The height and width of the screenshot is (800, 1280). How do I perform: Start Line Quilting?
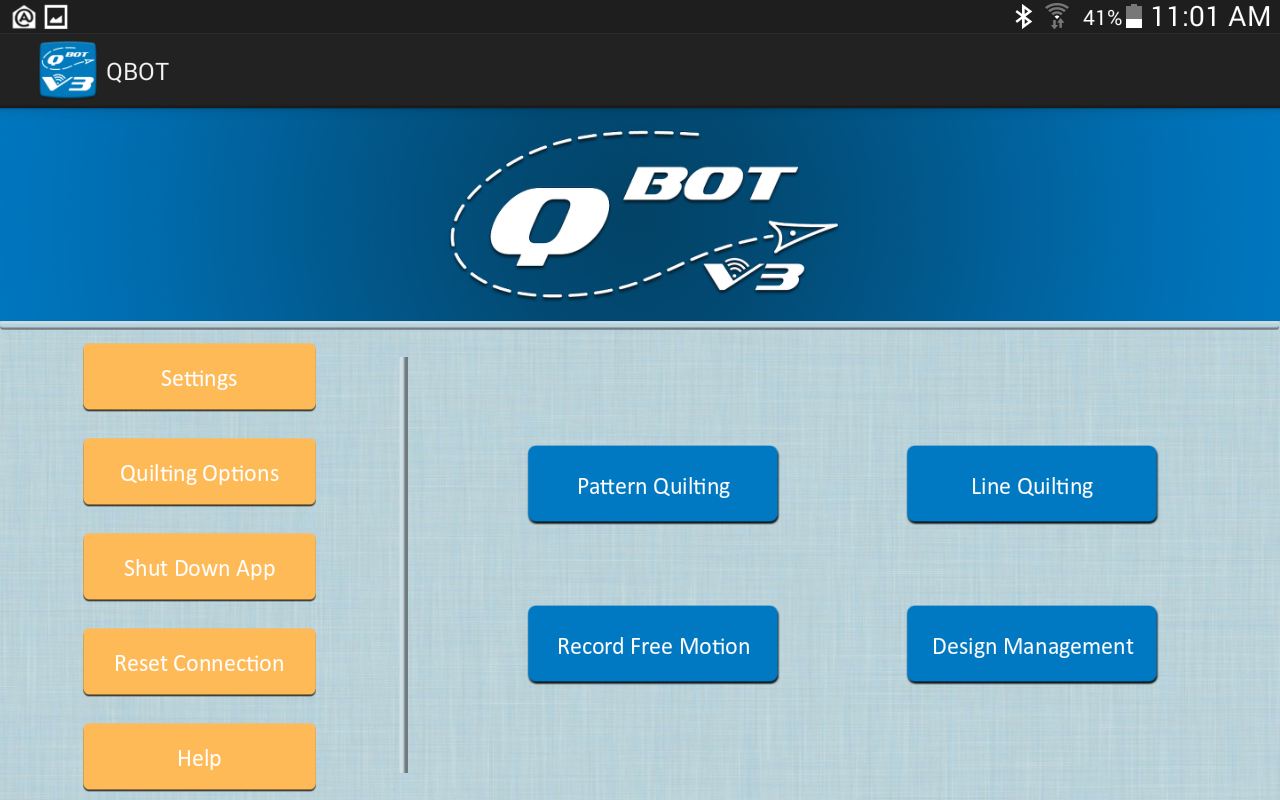click(x=1031, y=484)
